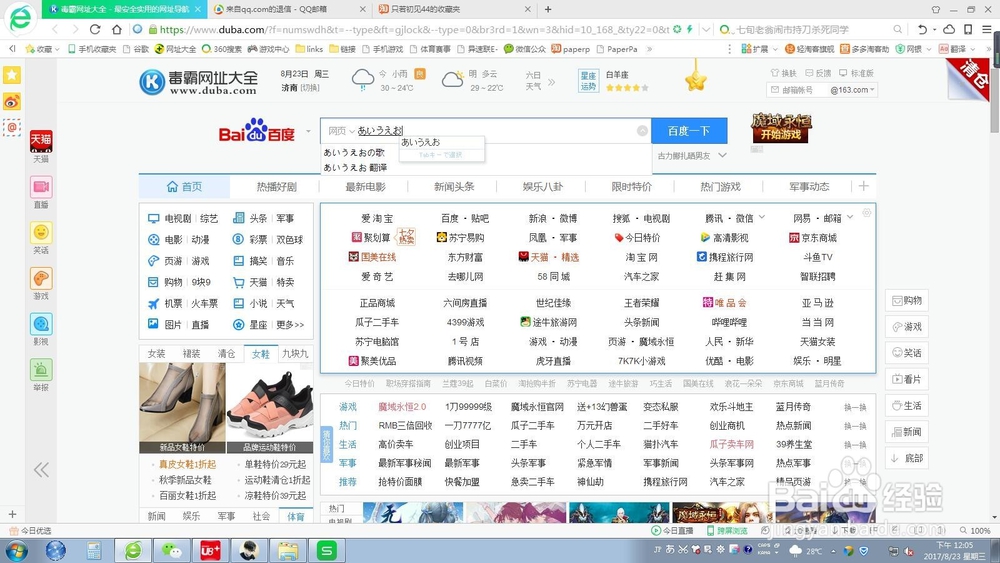Screen dimensions: 1000x563
Task: Click the browser search magnifier icon
Action: click(x=897, y=29)
